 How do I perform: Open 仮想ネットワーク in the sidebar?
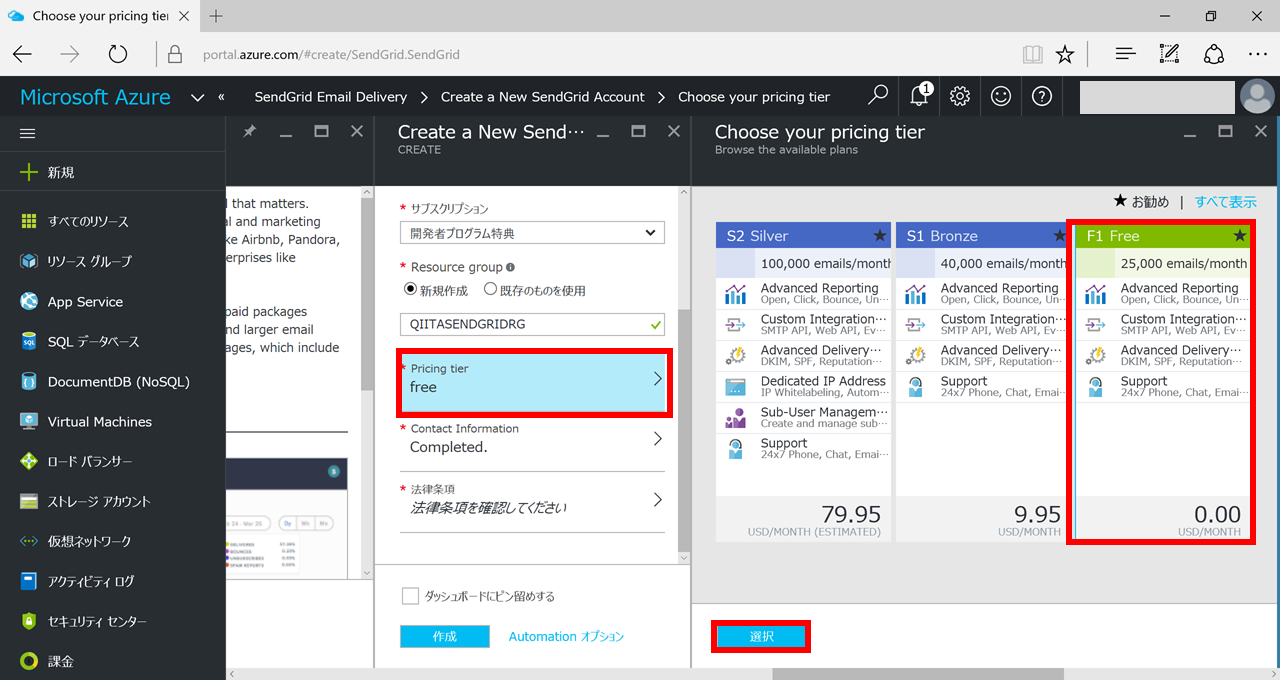pos(113,541)
